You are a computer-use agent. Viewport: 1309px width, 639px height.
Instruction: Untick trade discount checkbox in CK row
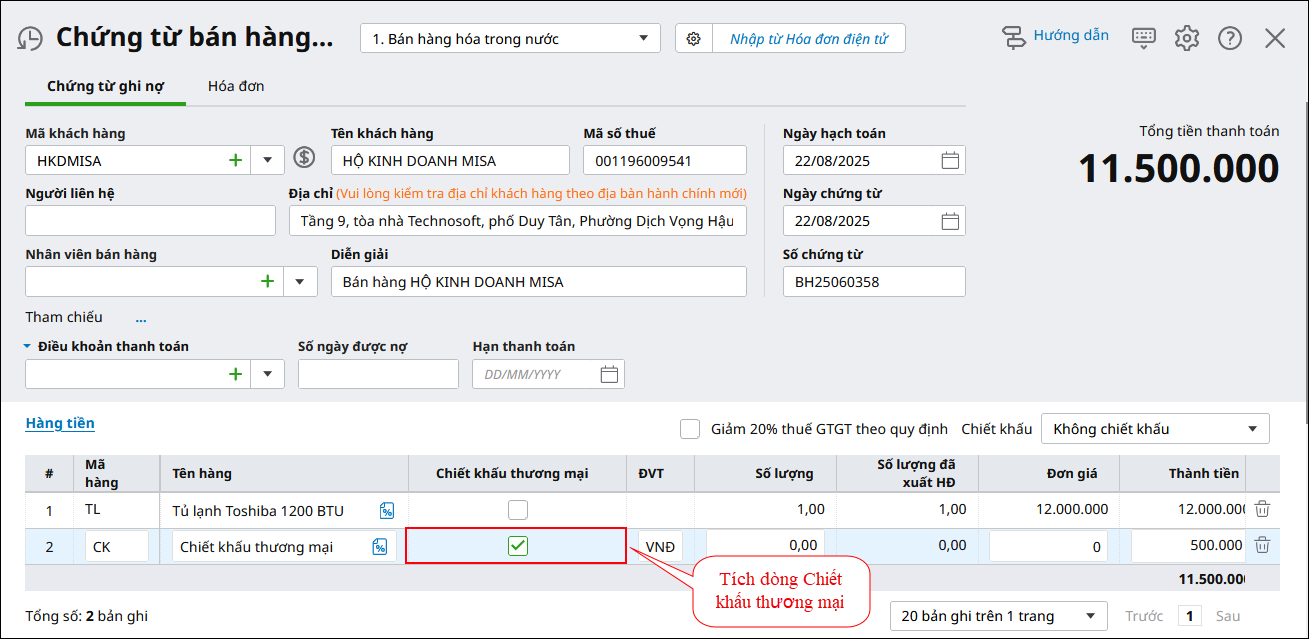[x=518, y=545]
